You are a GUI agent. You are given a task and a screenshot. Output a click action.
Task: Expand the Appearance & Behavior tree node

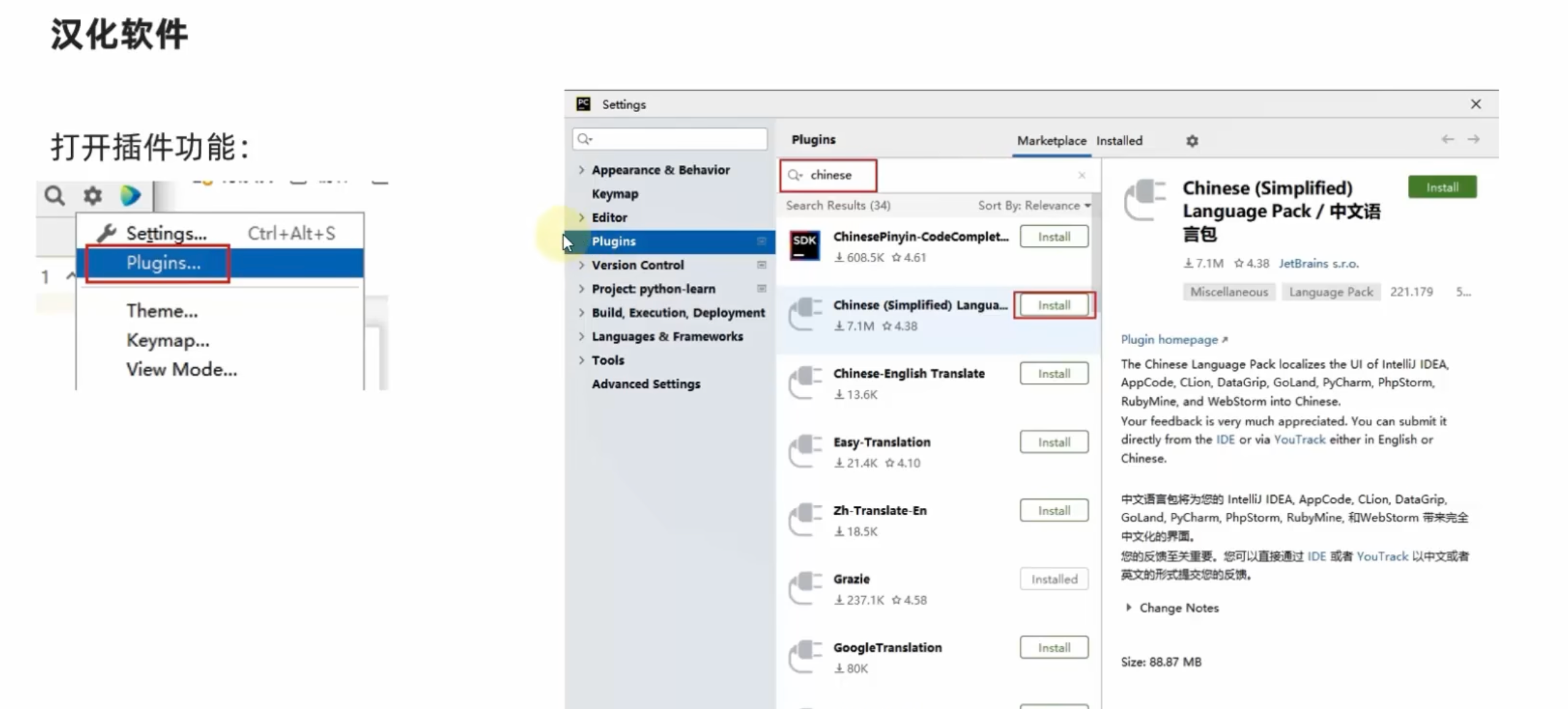581,170
